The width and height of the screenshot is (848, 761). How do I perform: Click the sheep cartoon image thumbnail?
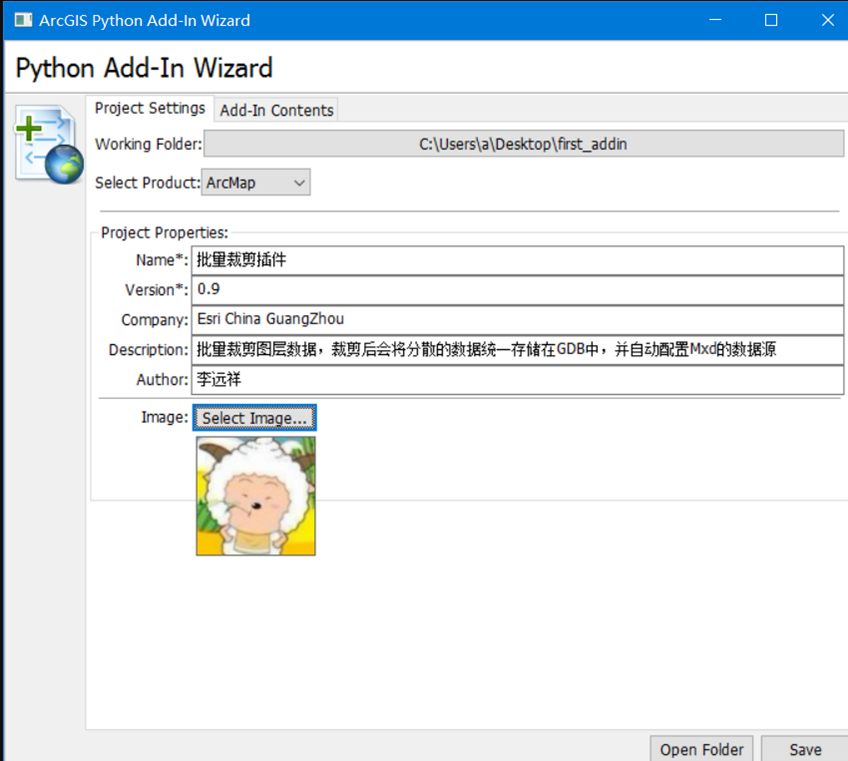[256, 496]
